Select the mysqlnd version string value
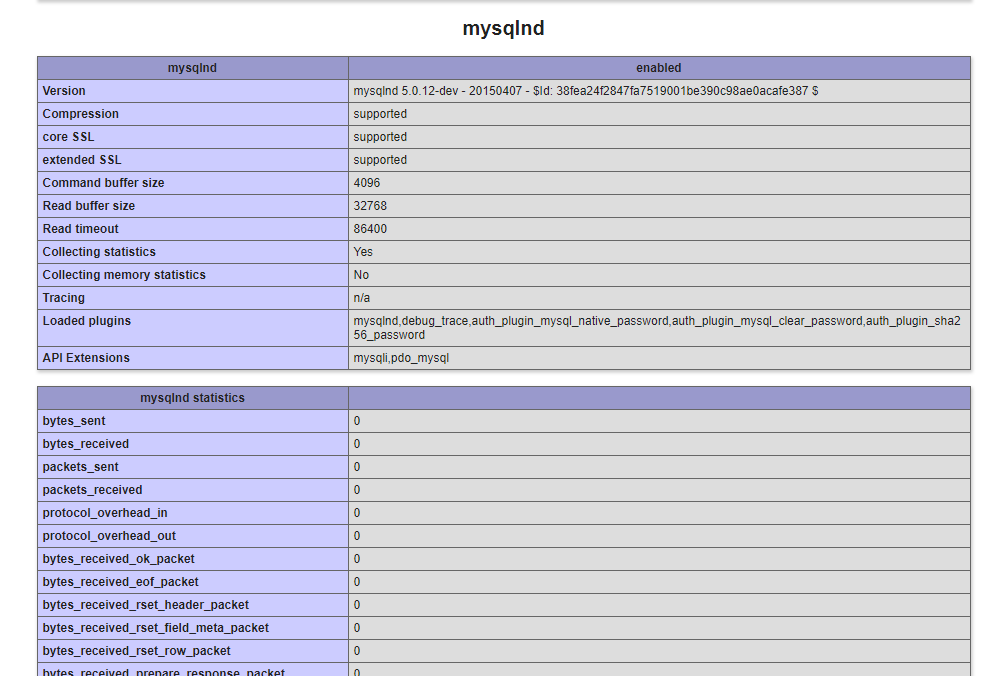This screenshot has width=1000, height=676. point(585,91)
